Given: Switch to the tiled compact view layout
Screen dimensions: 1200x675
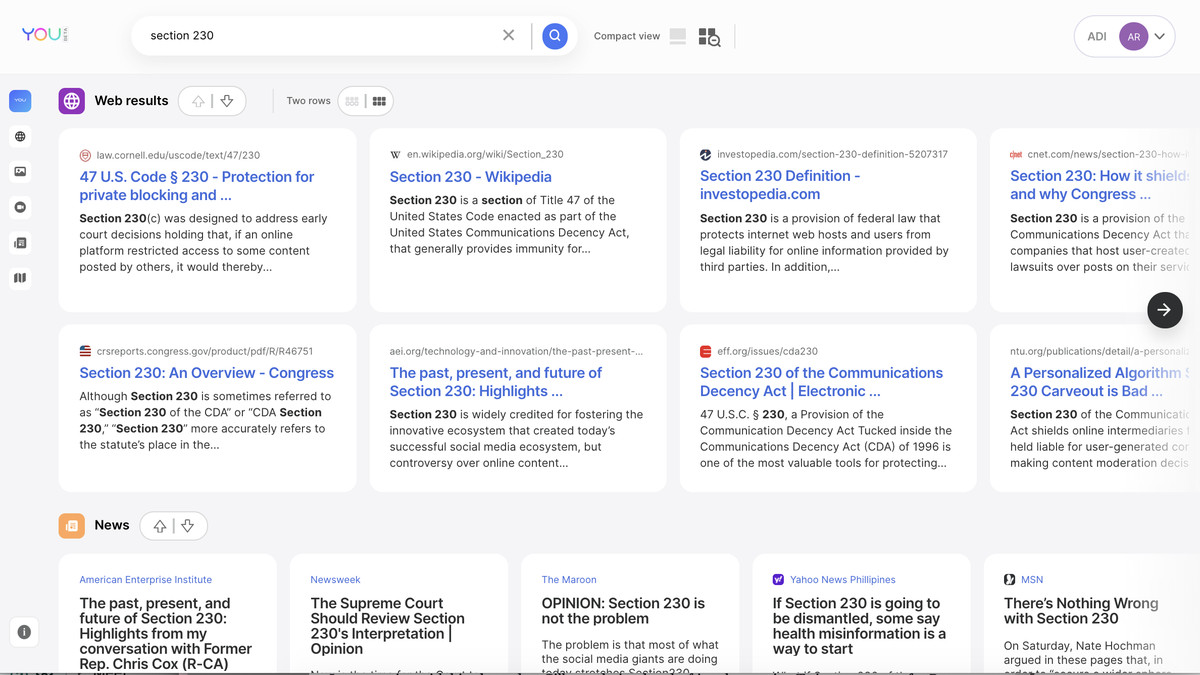Looking at the screenshot, I should 709,37.
